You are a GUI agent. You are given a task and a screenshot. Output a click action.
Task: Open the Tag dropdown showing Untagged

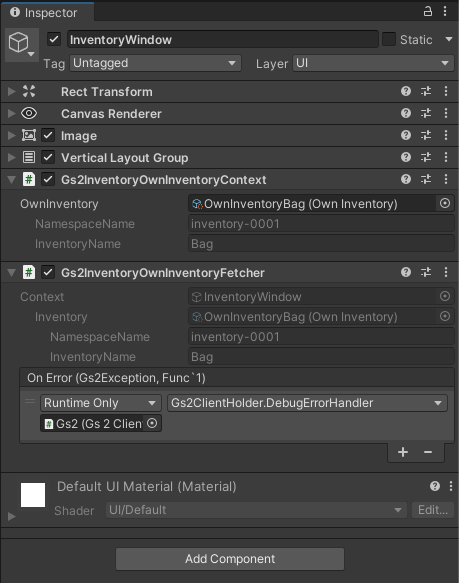(x=155, y=63)
